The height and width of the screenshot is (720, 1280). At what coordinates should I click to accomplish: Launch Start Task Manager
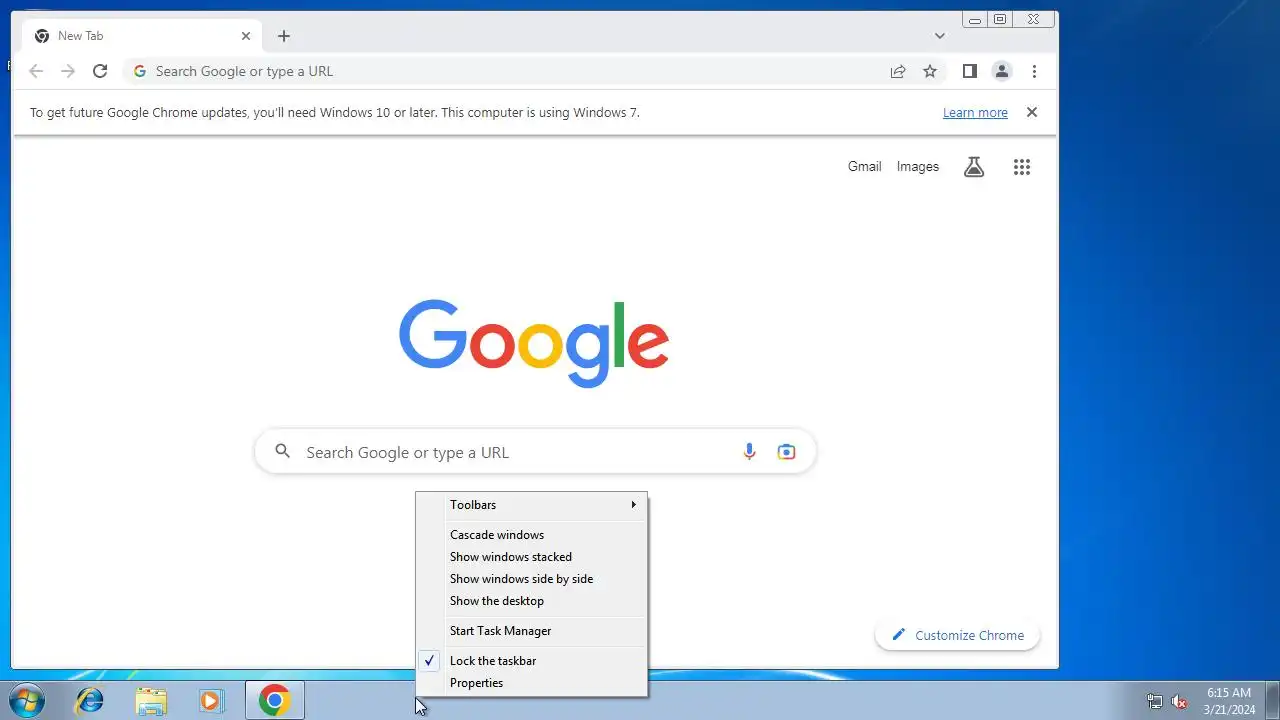tap(532, 631)
